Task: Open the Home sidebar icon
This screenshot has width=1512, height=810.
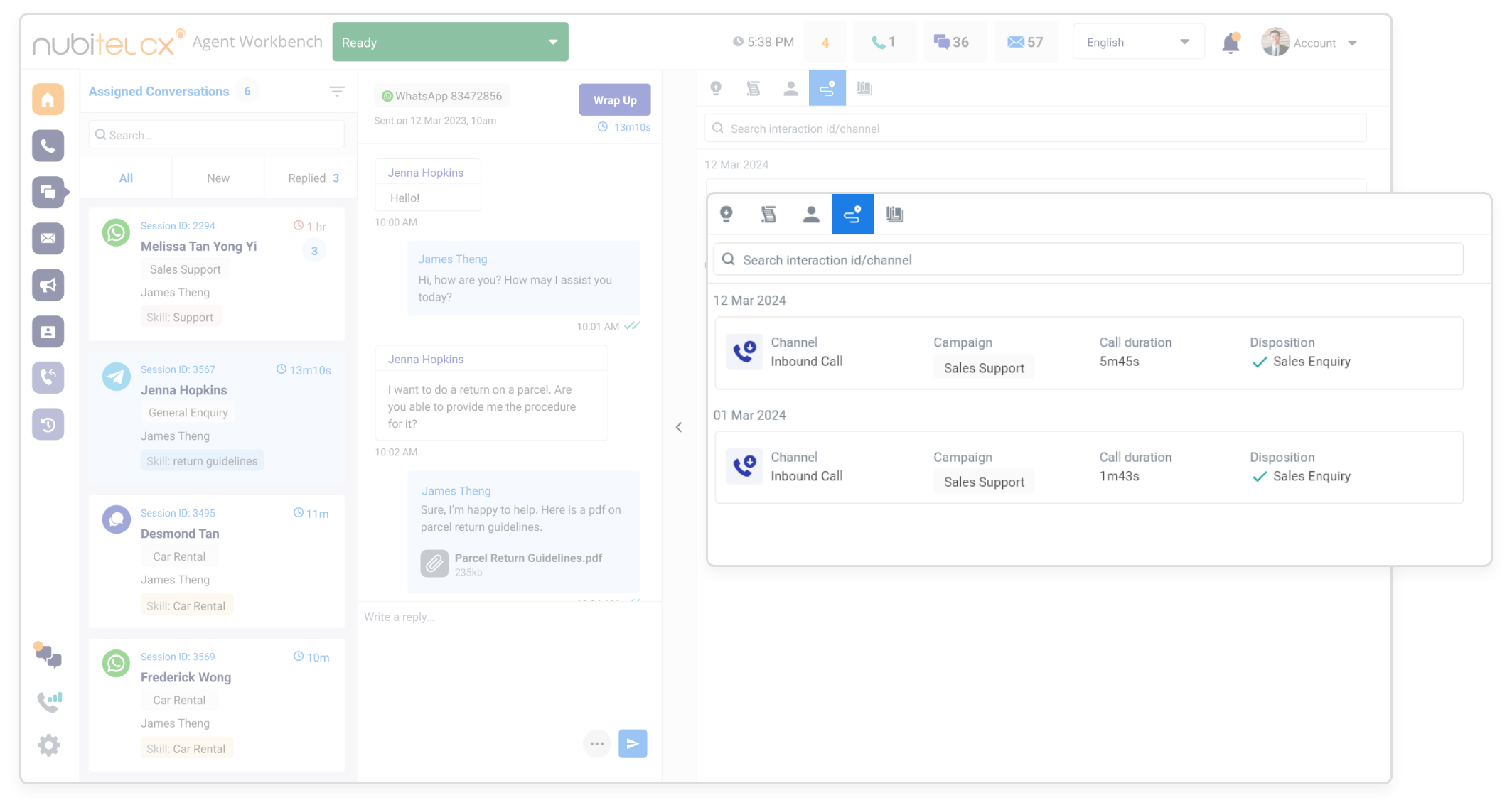Action: [48, 99]
